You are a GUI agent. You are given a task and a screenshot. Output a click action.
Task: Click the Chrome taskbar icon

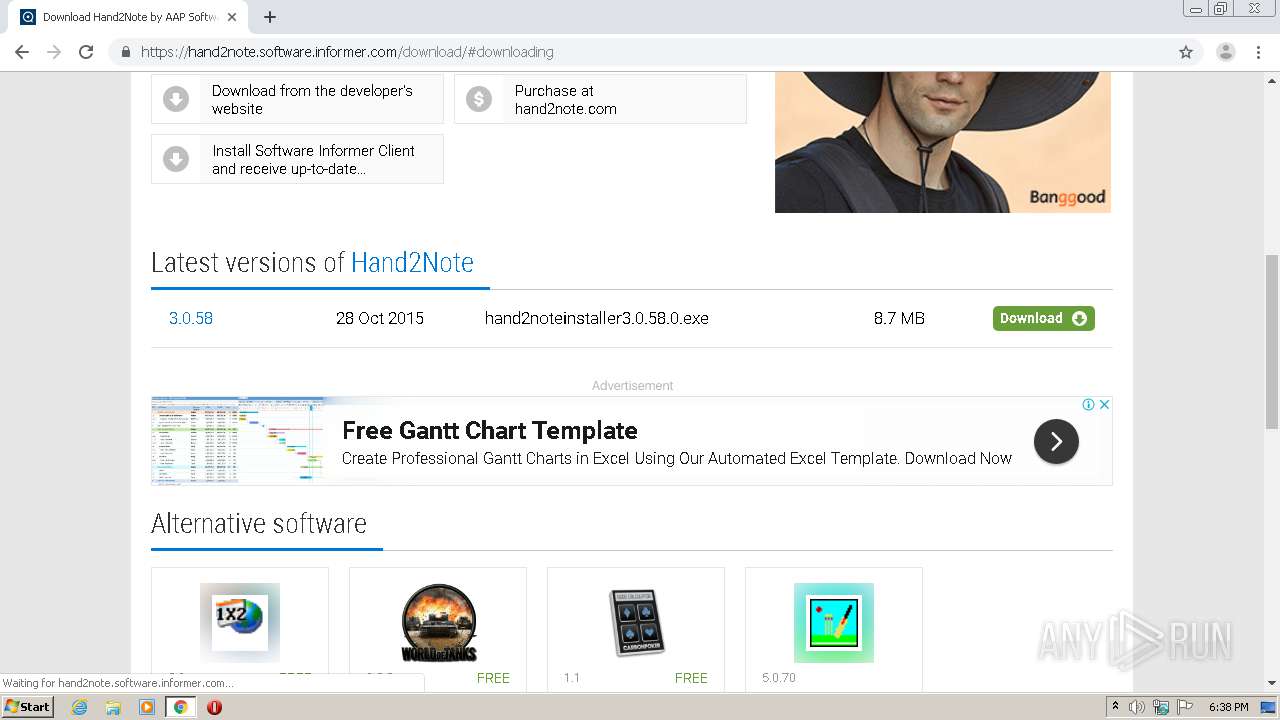pyautogui.click(x=180, y=707)
